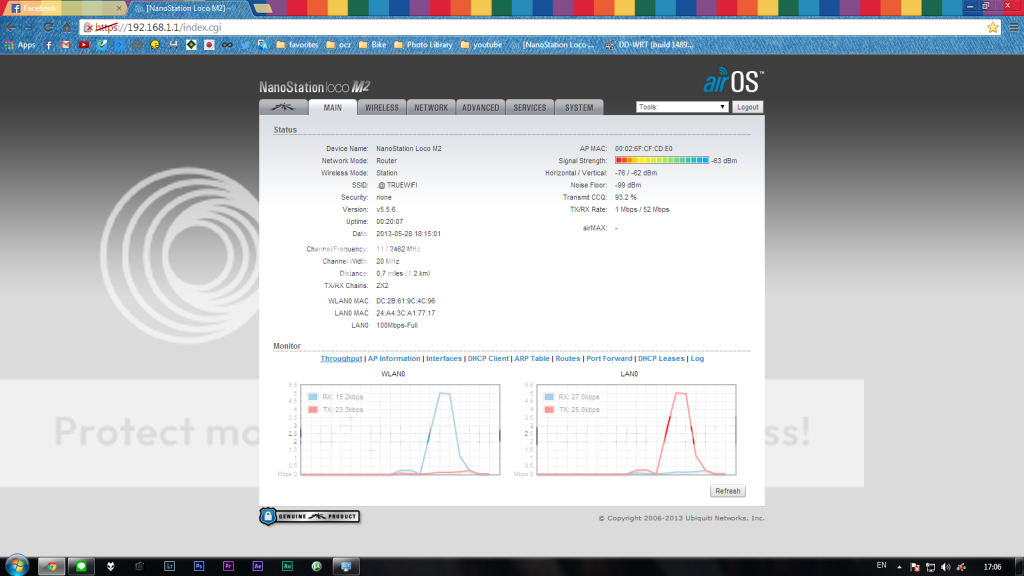The image size is (1024, 576).
Task: Open the NETWORK tab
Action: pyautogui.click(x=431, y=108)
